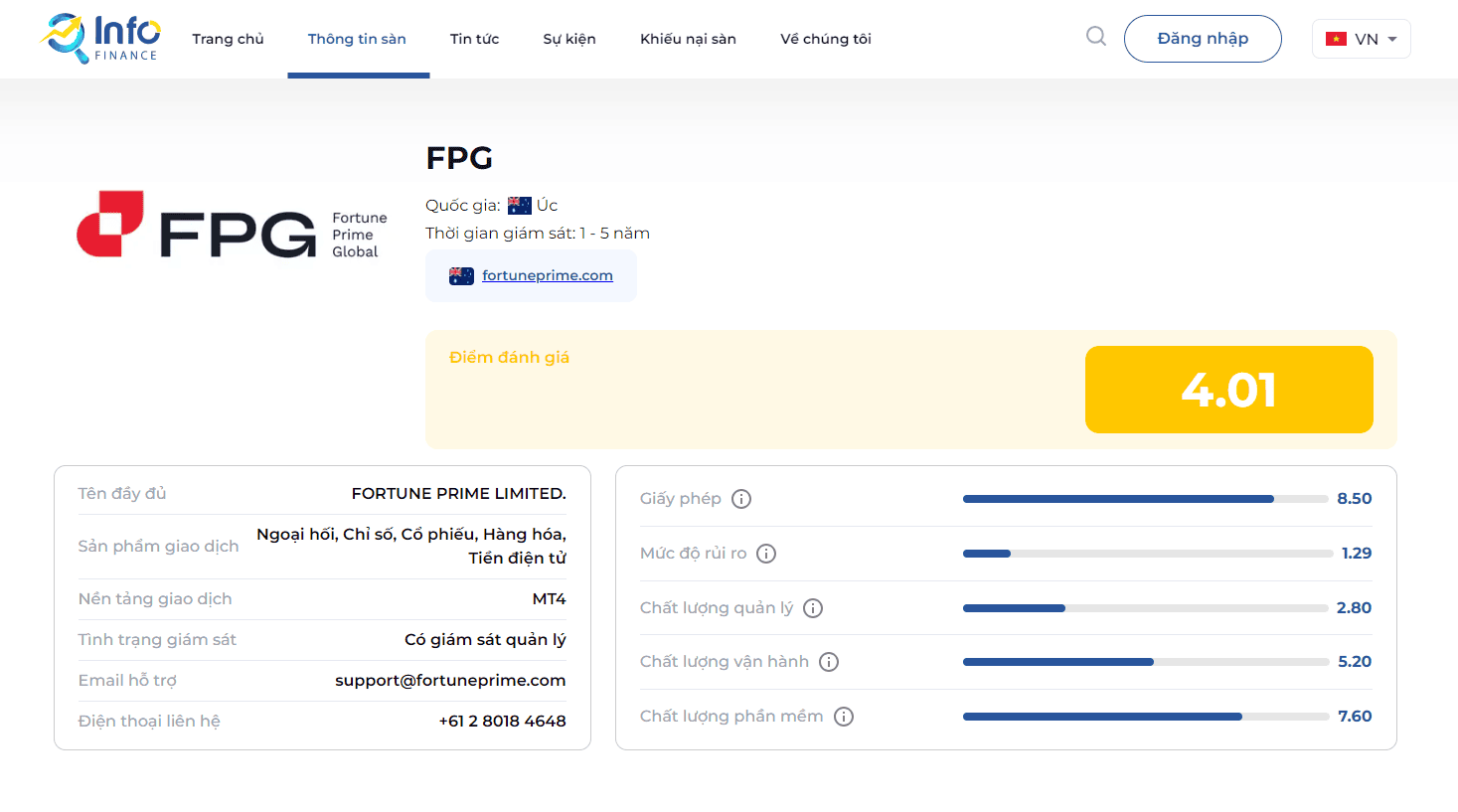1458x812 pixels.
Task: Click the Email hỗ trợ label
Action: [127, 681]
